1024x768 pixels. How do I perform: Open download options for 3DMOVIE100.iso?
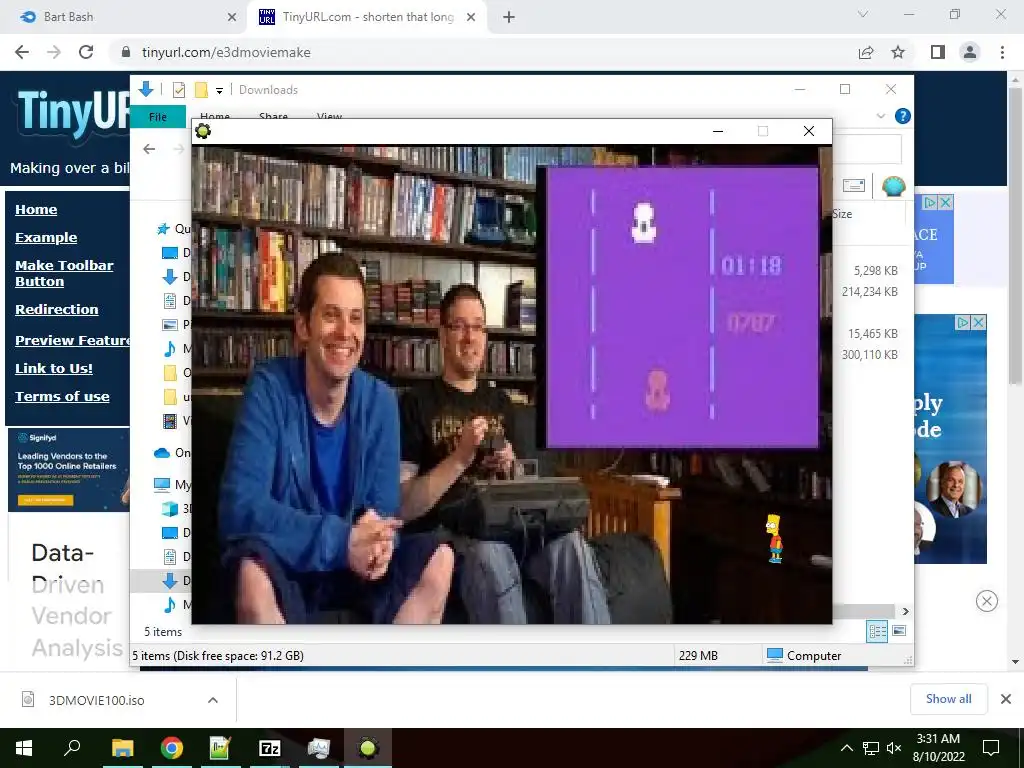pos(213,700)
